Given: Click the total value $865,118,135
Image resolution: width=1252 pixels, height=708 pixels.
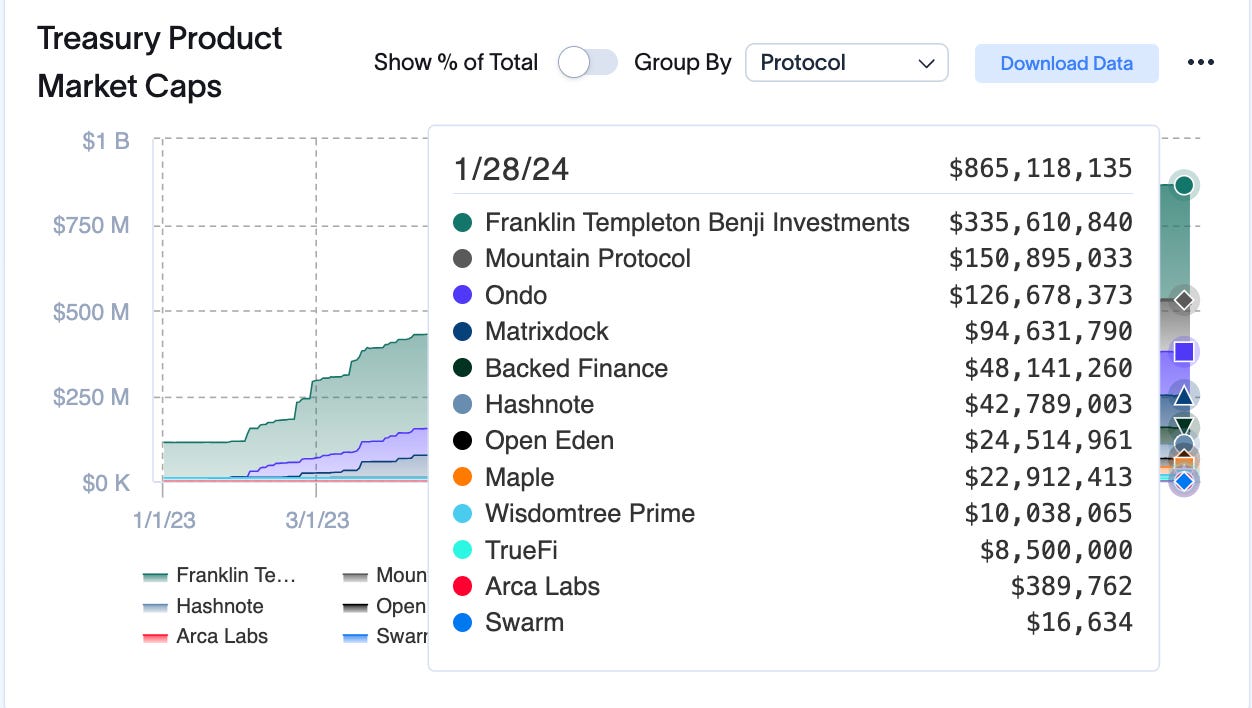Looking at the screenshot, I should tap(1040, 168).
